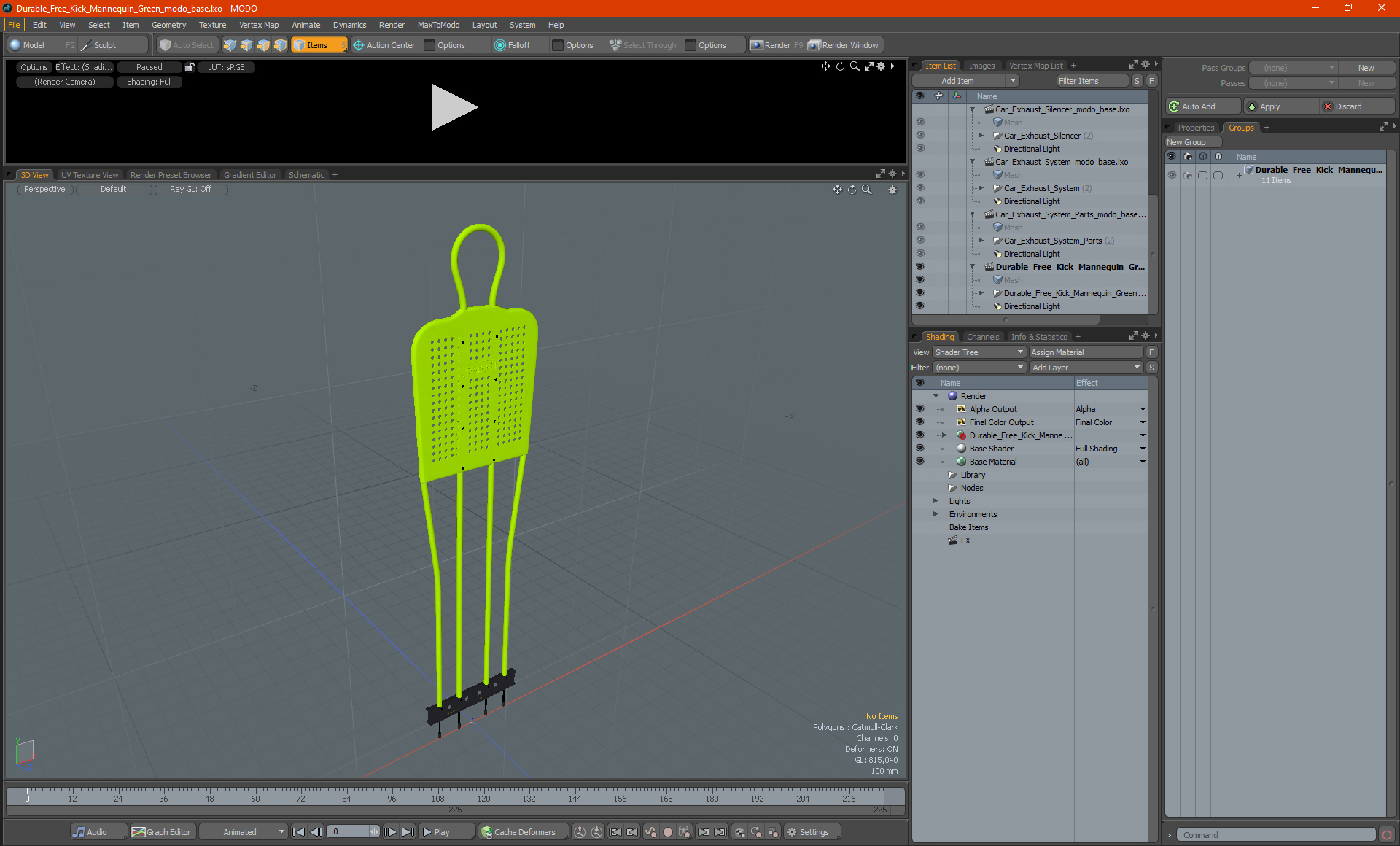Step to previous frame
The height and width of the screenshot is (846, 1400).
click(316, 832)
